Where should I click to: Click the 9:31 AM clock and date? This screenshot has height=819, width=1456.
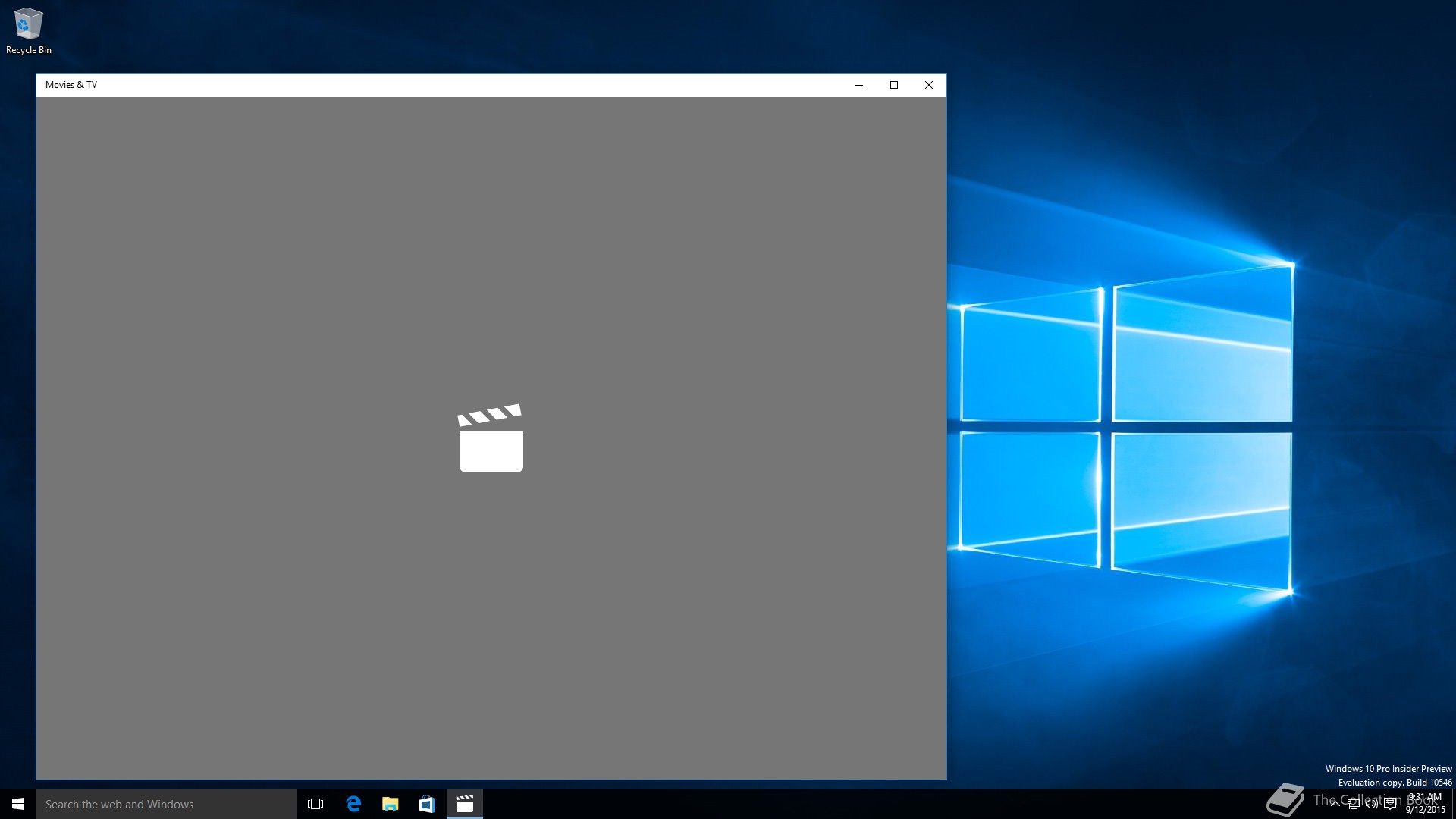(1425, 804)
